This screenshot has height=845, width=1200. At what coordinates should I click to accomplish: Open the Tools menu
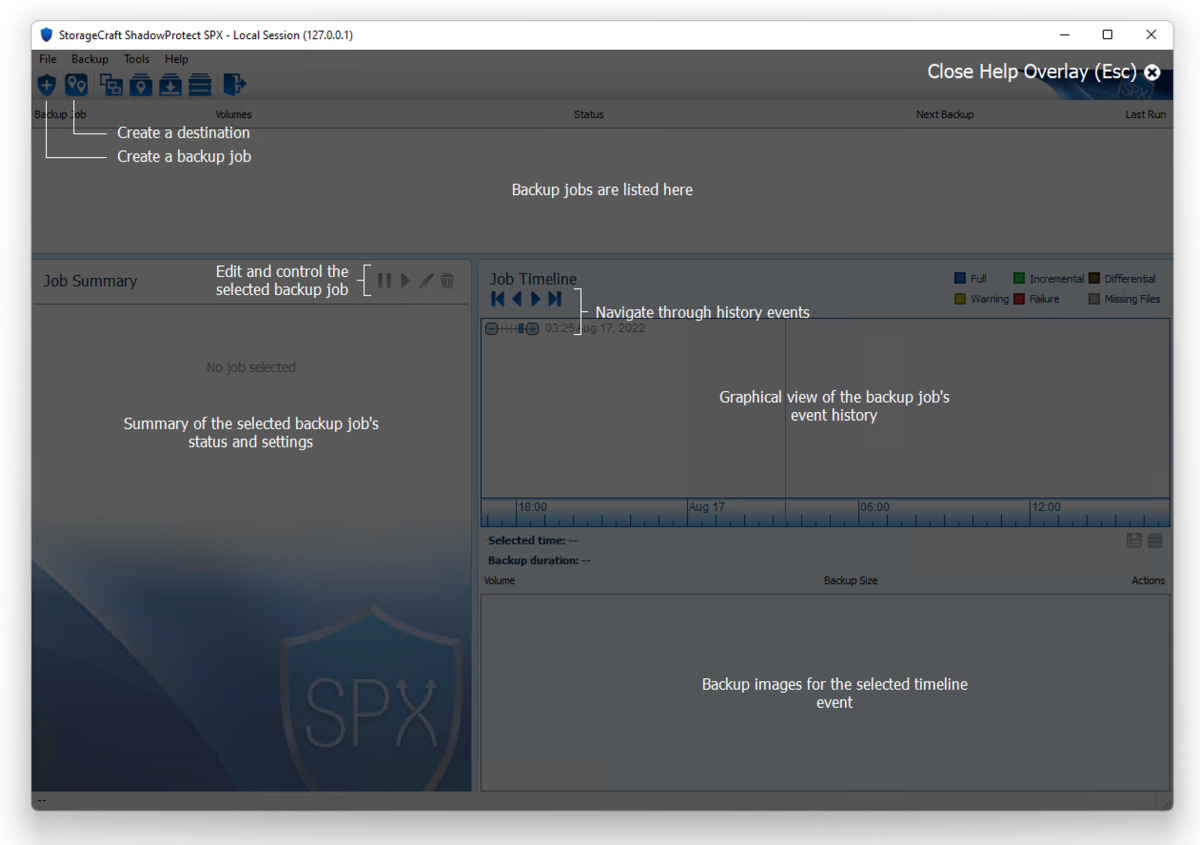click(x=137, y=59)
